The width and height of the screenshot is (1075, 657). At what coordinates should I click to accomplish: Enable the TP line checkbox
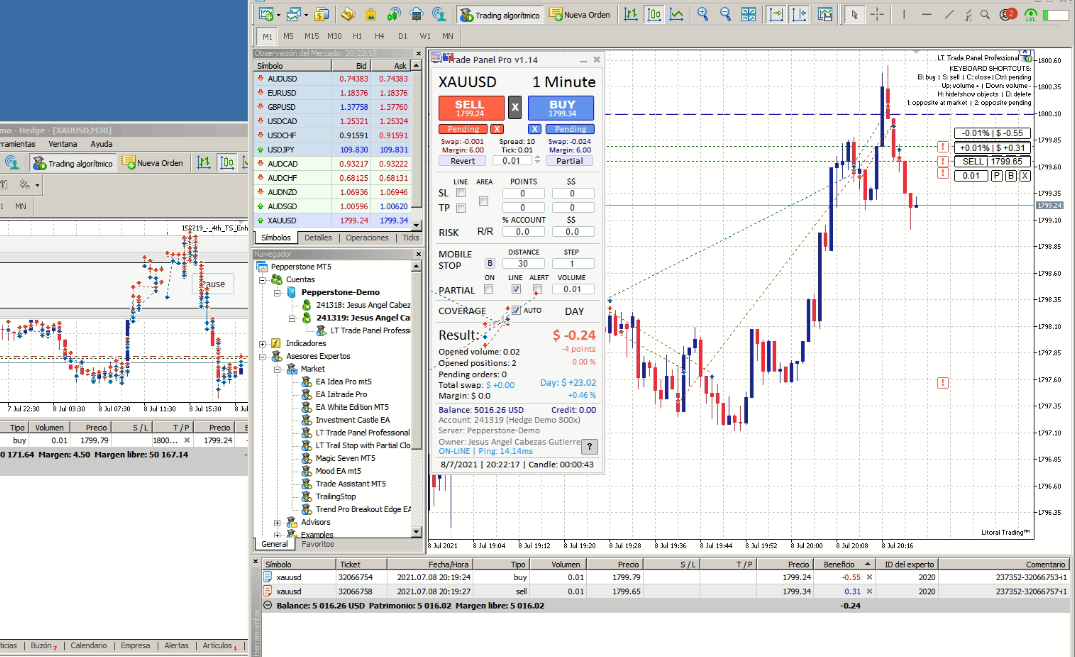coord(461,207)
